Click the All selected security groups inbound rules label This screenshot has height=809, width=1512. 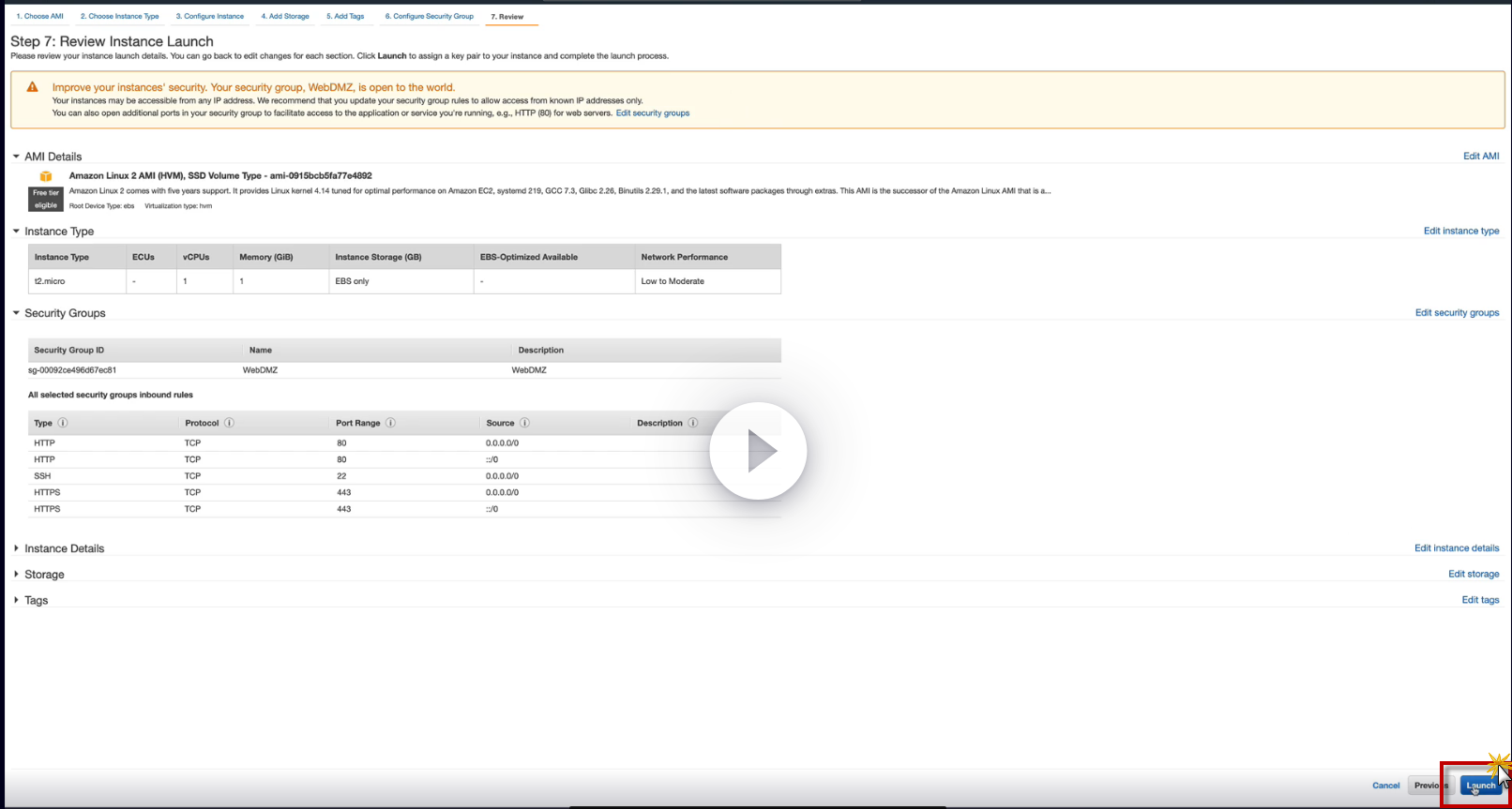click(x=111, y=396)
